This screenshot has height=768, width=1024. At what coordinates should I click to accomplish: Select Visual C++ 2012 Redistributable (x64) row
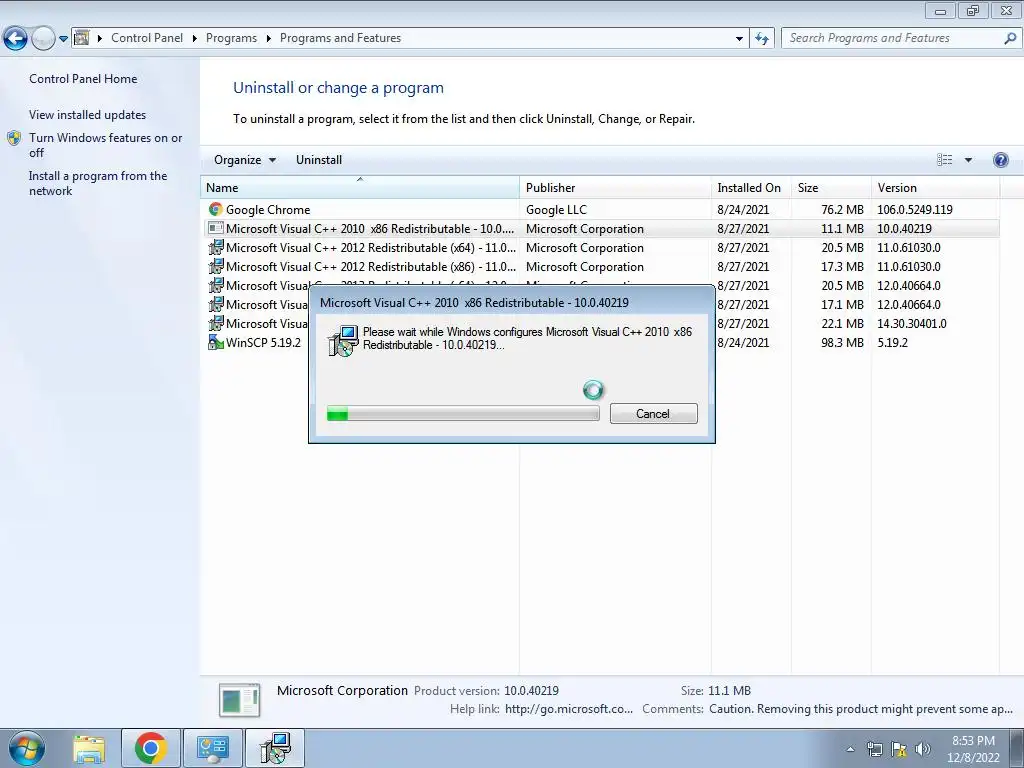(x=600, y=248)
